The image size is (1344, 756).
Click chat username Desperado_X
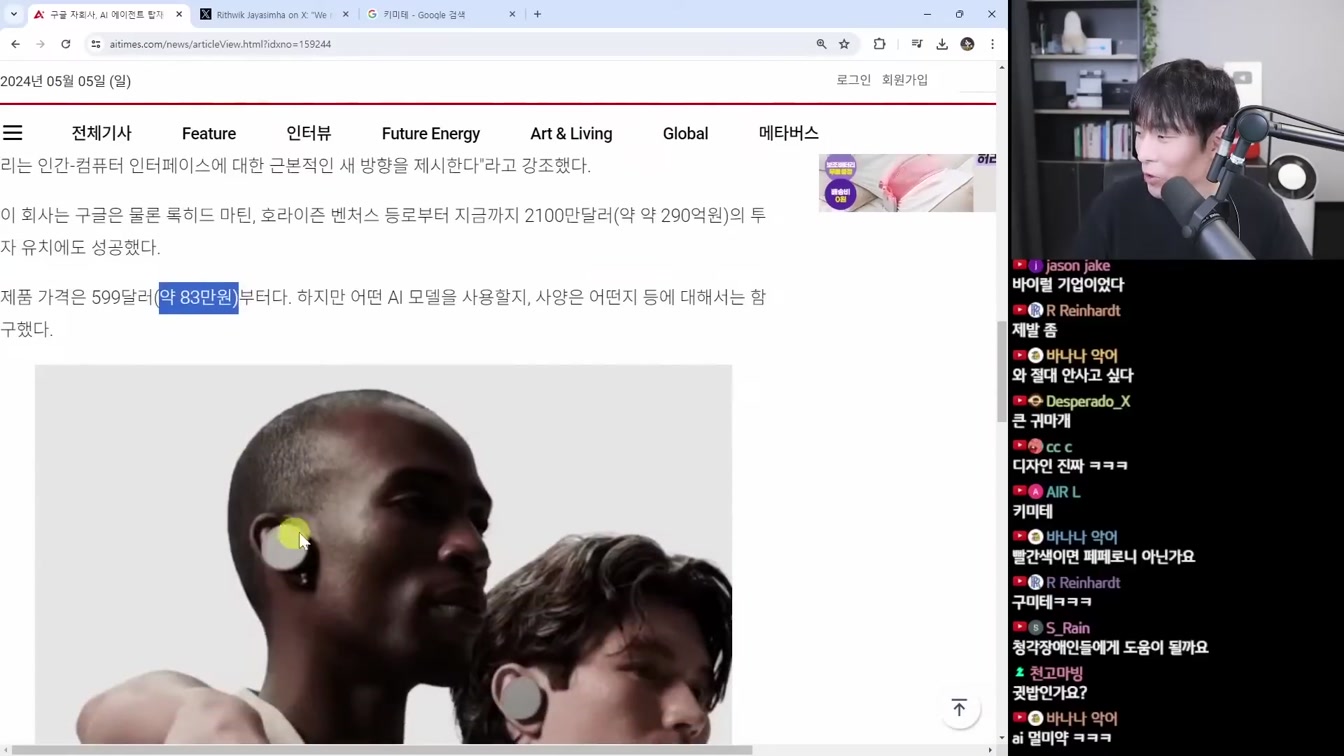(x=1088, y=402)
